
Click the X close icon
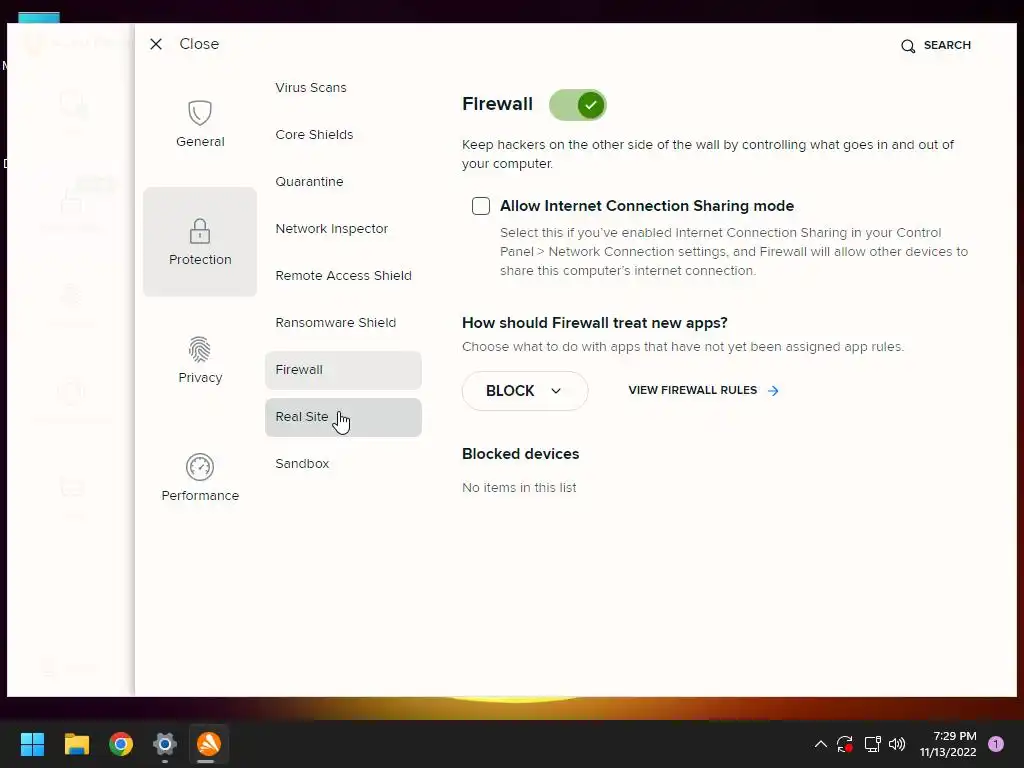[155, 44]
